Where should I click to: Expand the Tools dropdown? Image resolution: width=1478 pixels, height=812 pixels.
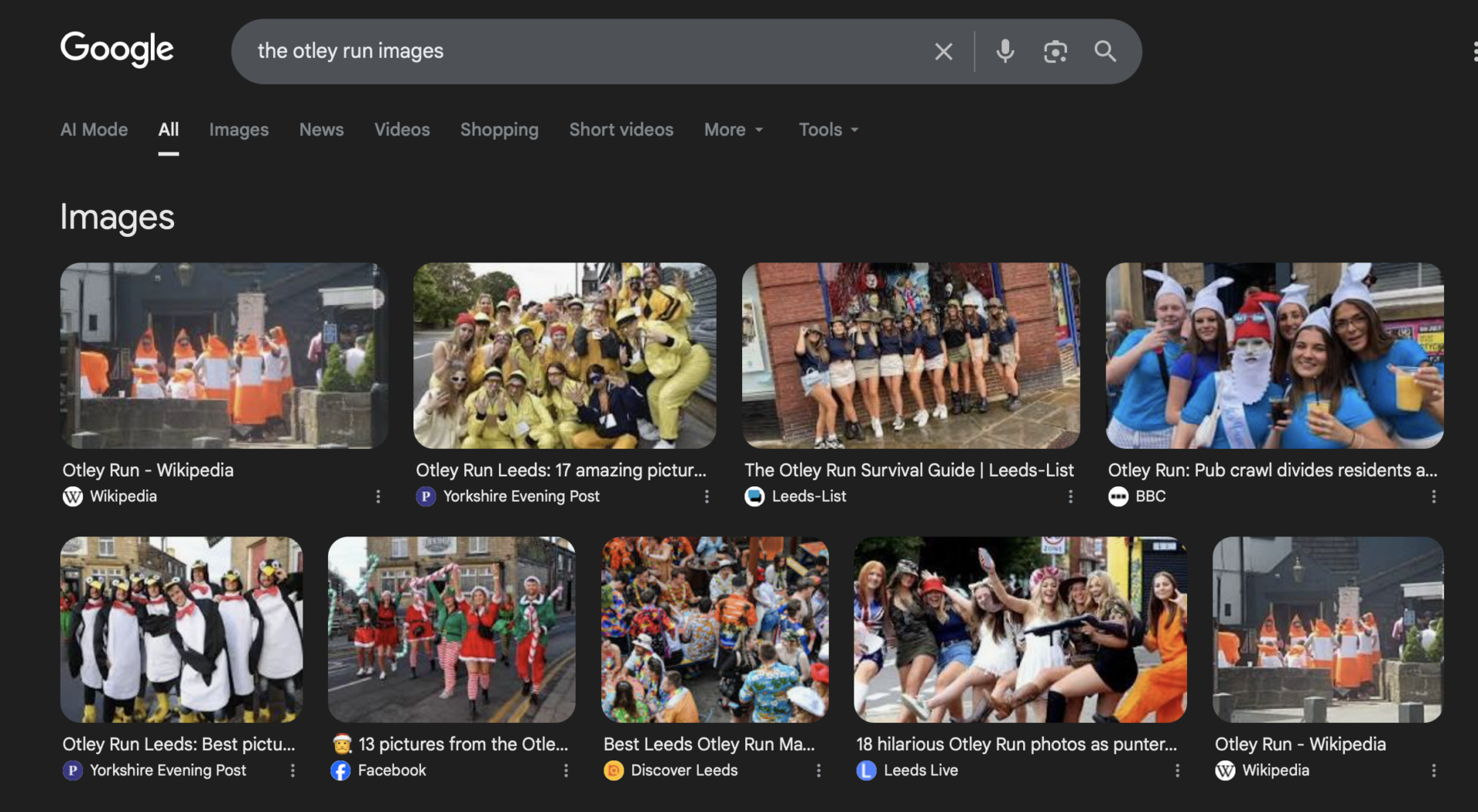(828, 130)
